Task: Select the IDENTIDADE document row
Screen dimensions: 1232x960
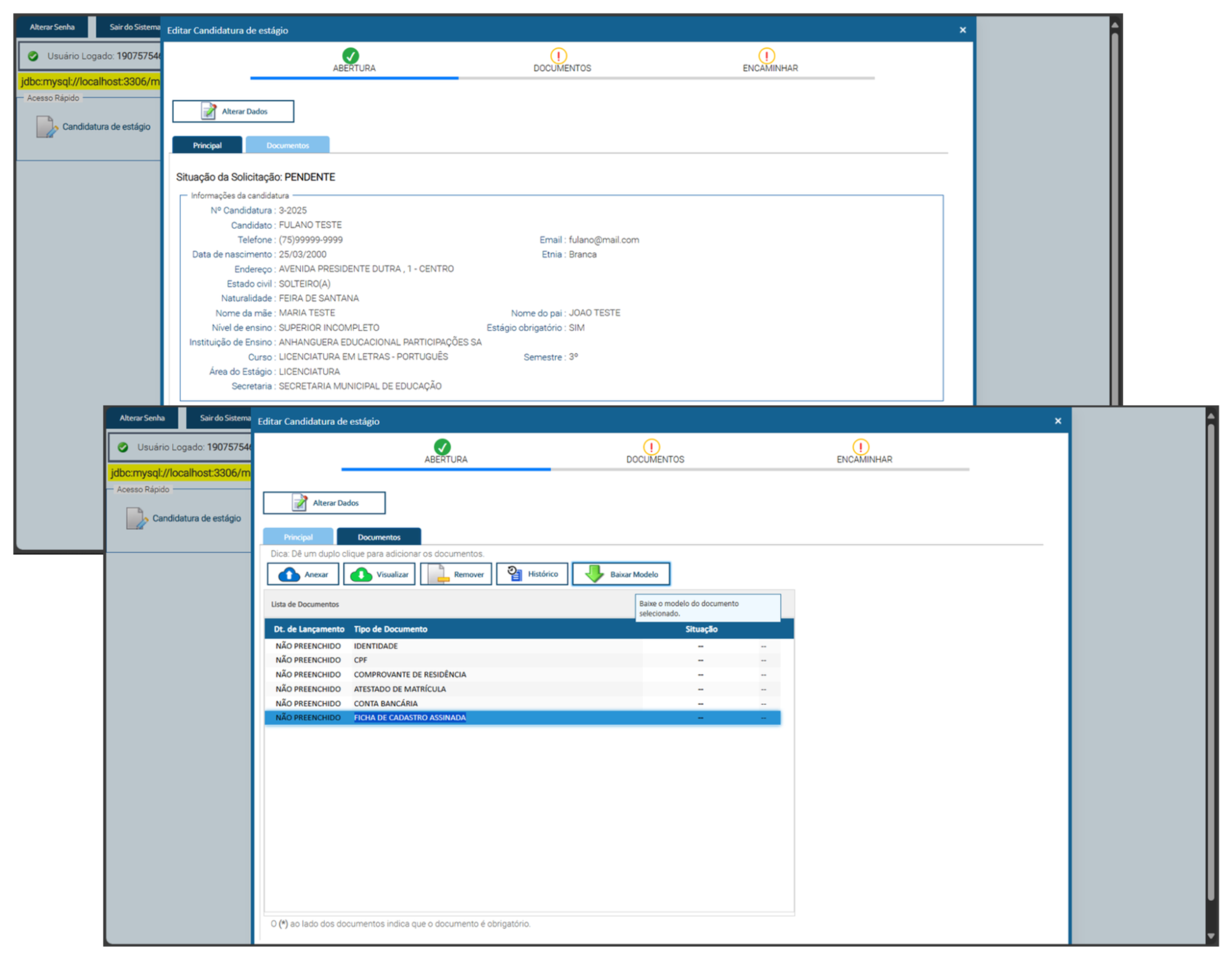Action: pyautogui.click(x=376, y=646)
